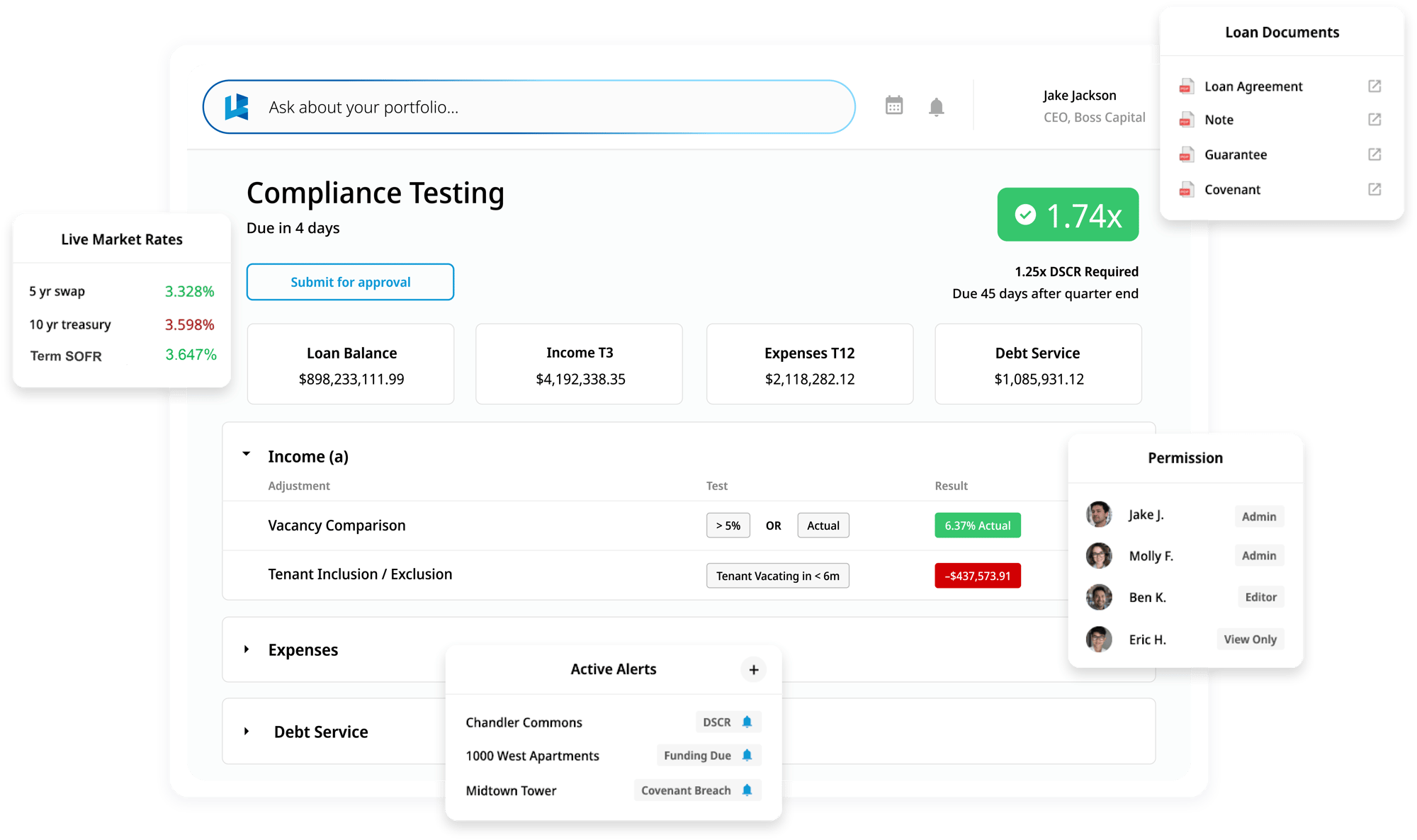Screen dimensions: 1417x840
Task: Add a new alert with plus icon
Action: coord(753,669)
